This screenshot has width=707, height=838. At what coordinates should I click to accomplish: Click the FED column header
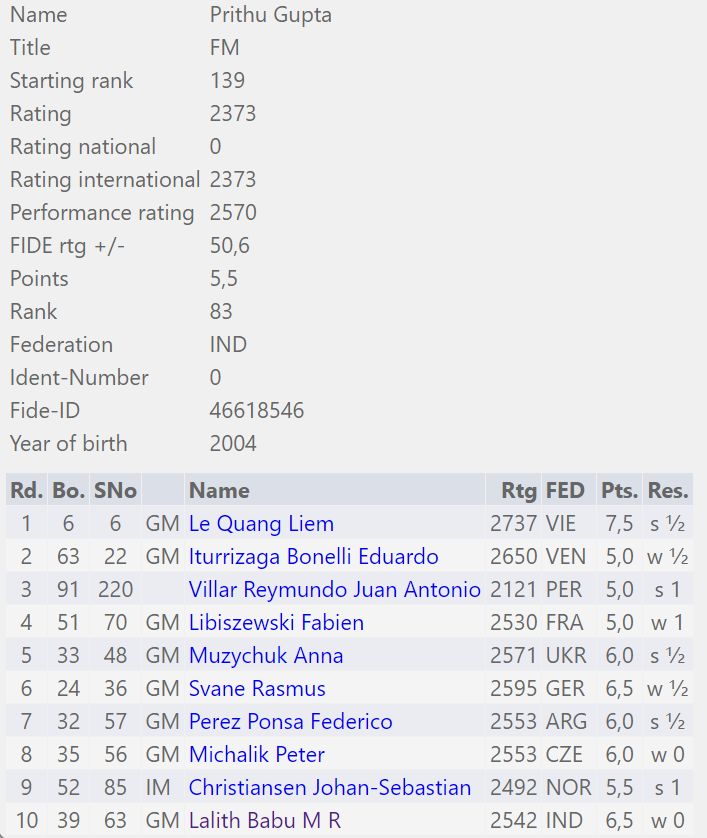coord(565,491)
